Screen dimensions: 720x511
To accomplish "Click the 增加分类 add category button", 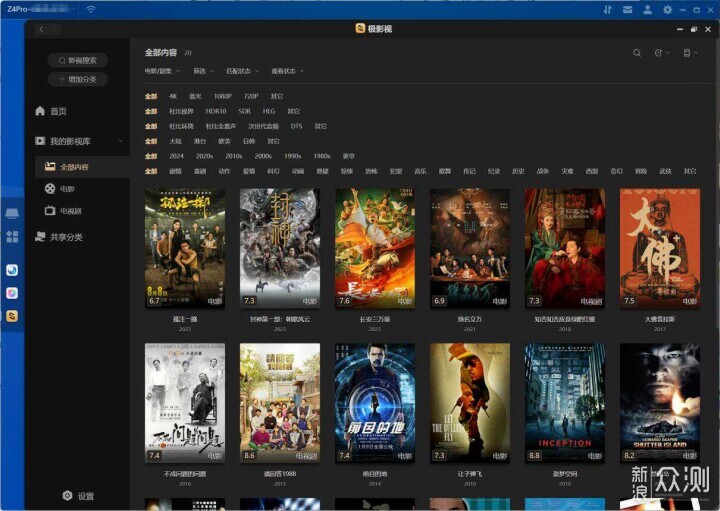I will click(78, 79).
